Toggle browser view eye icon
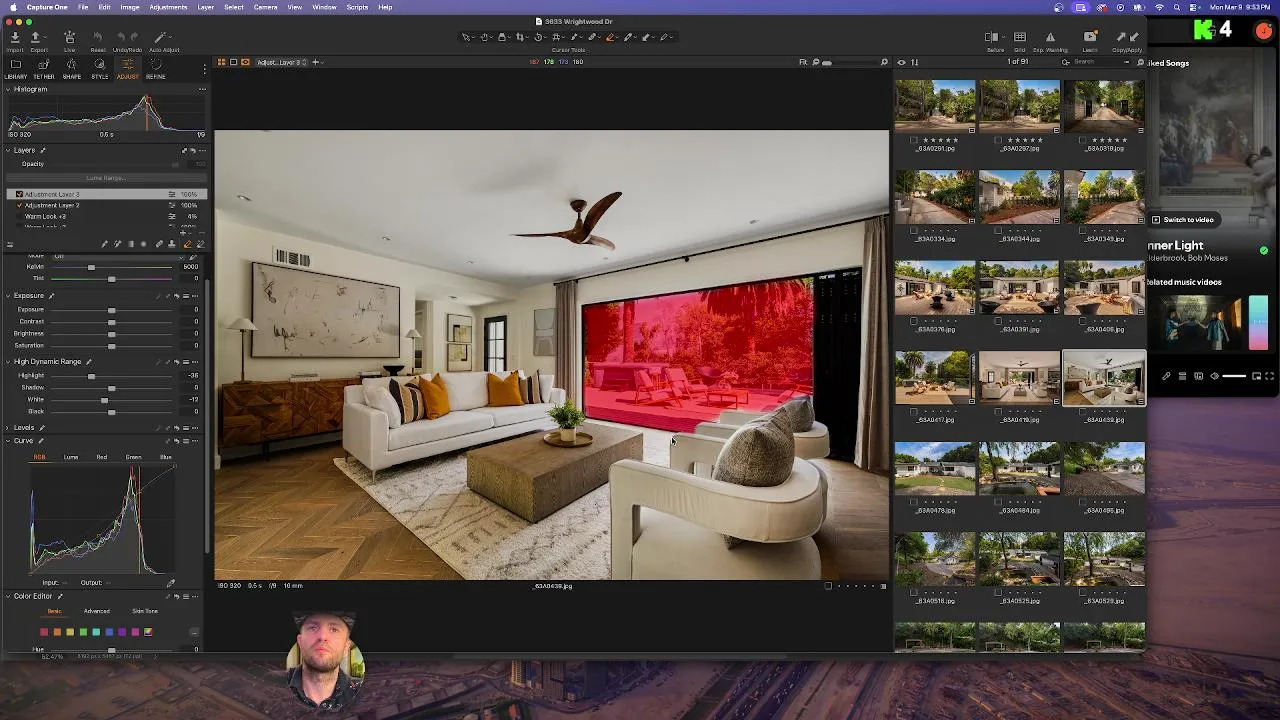1280x720 pixels. 901,62
